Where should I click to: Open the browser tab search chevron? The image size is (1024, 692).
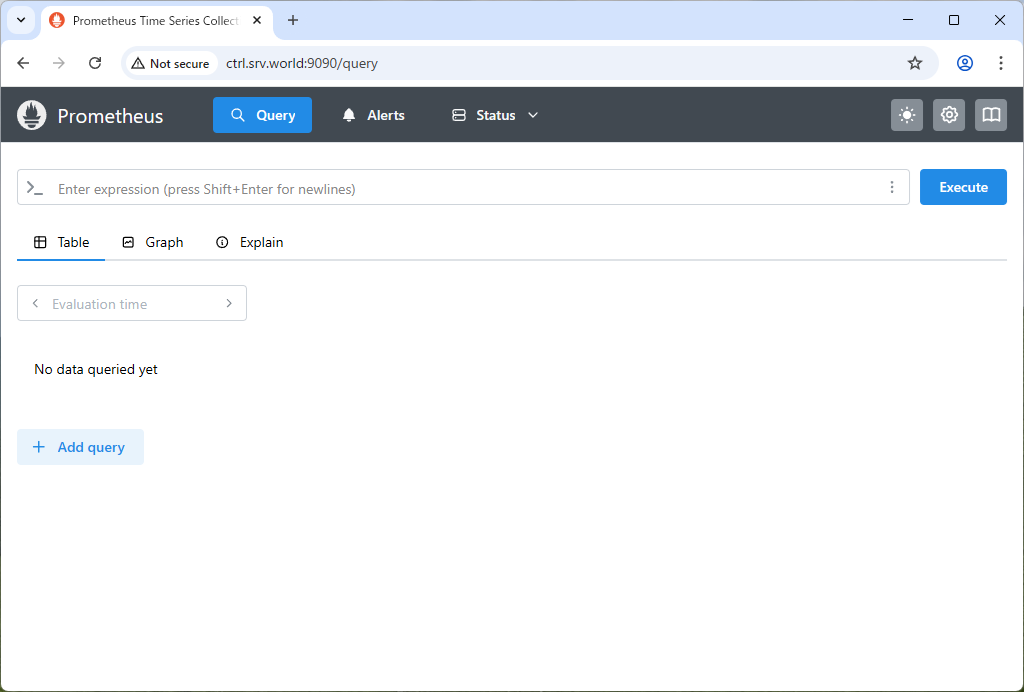tap(20, 20)
